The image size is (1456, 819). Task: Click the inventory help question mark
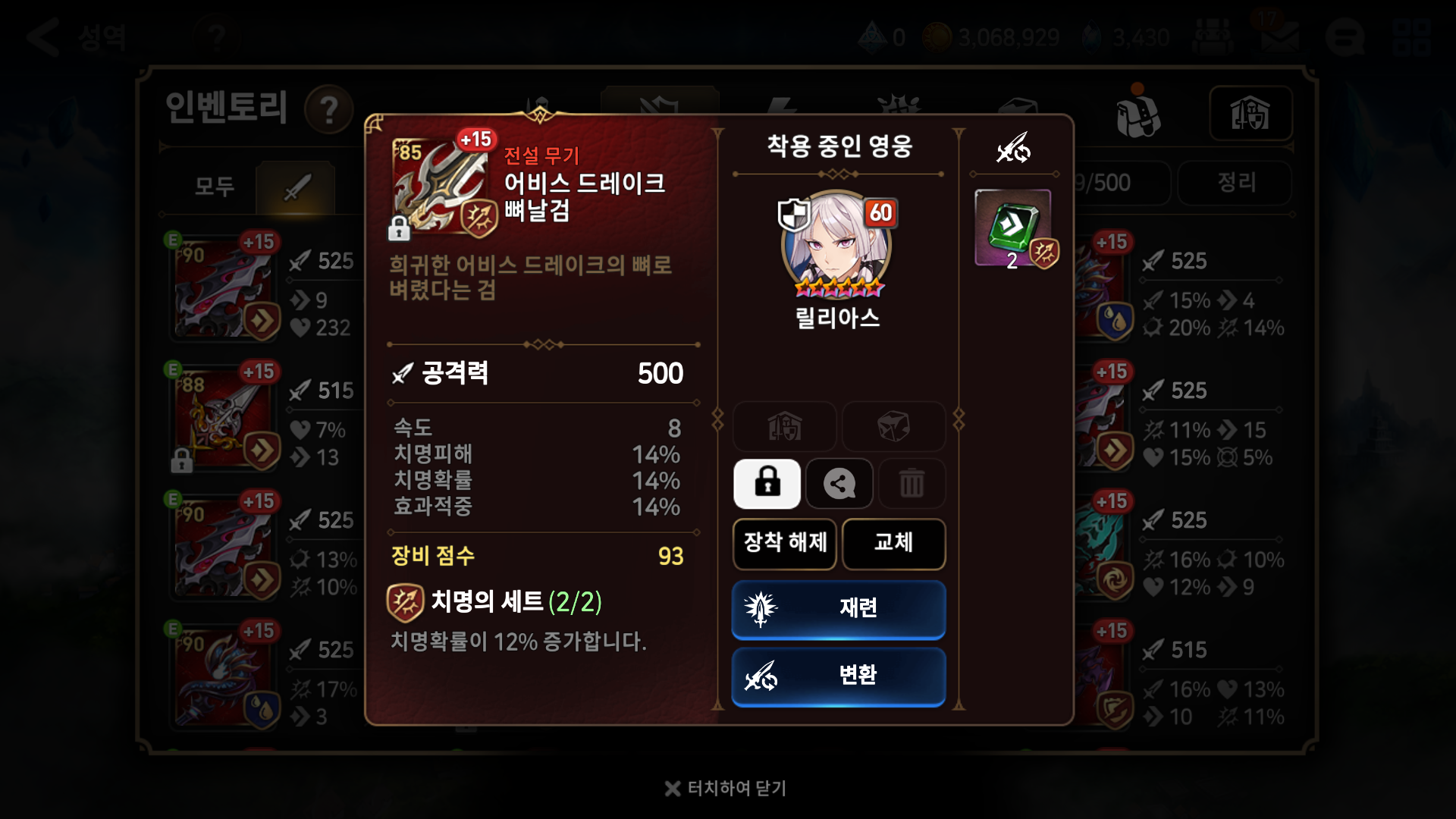coord(328,110)
